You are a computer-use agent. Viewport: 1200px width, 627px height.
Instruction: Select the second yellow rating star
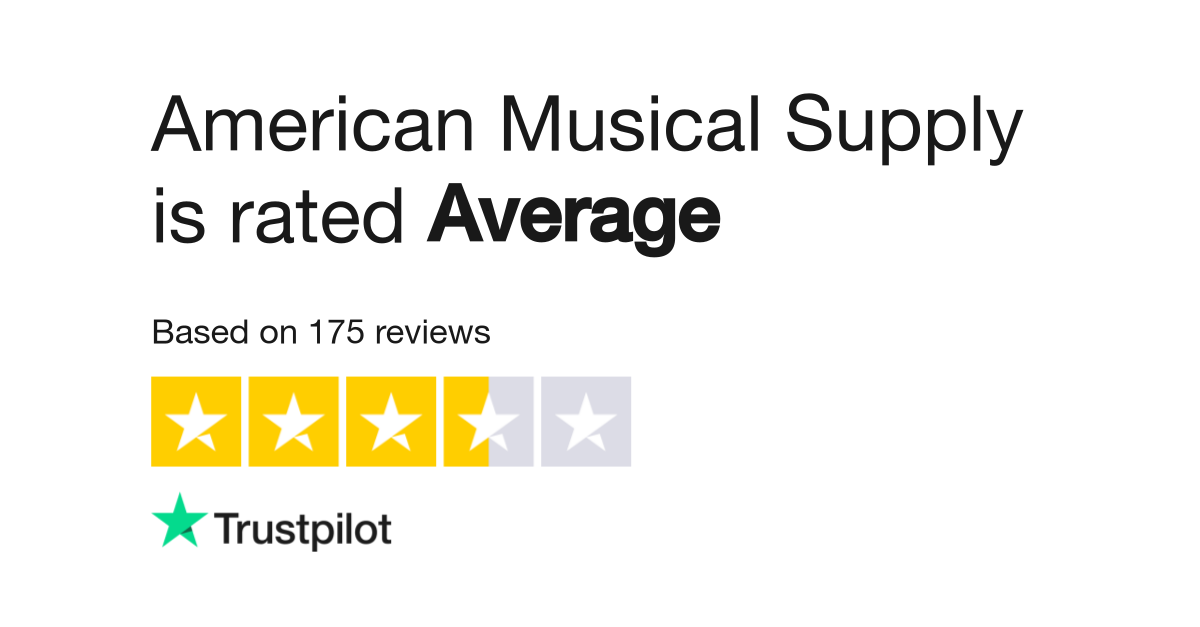click(x=293, y=421)
